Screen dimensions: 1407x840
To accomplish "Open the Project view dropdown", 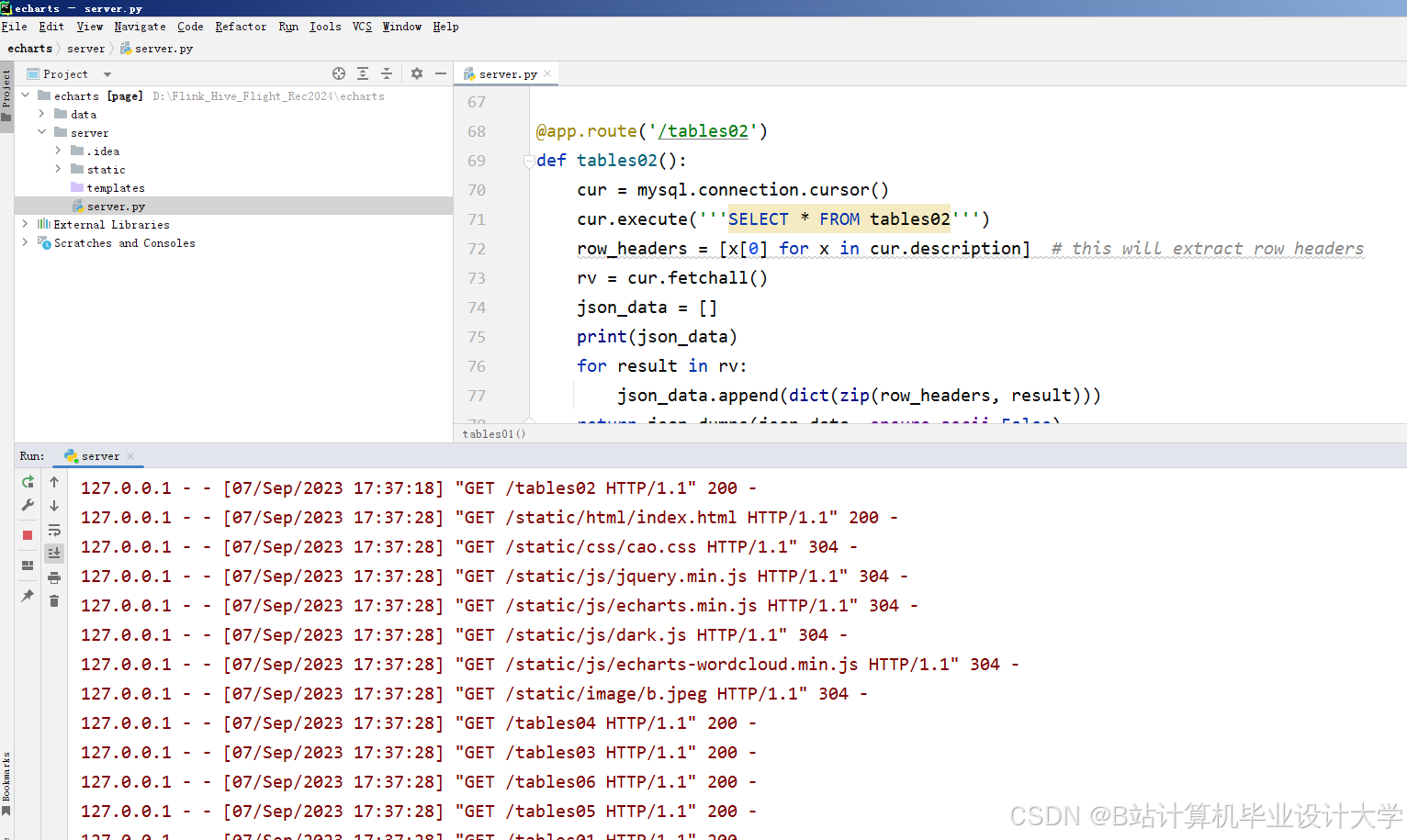I will (x=107, y=74).
